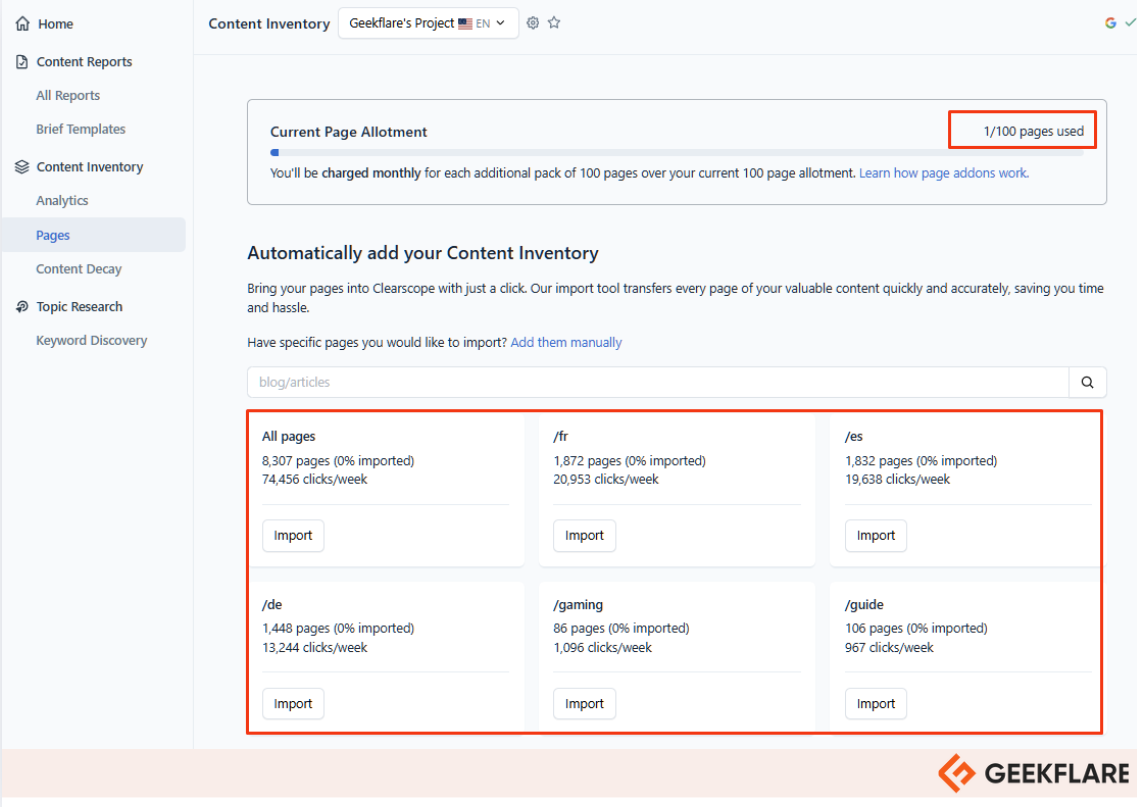Click the '/guide' card title
Screen dimensions: 1137x807
pyautogui.click(x=864, y=605)
